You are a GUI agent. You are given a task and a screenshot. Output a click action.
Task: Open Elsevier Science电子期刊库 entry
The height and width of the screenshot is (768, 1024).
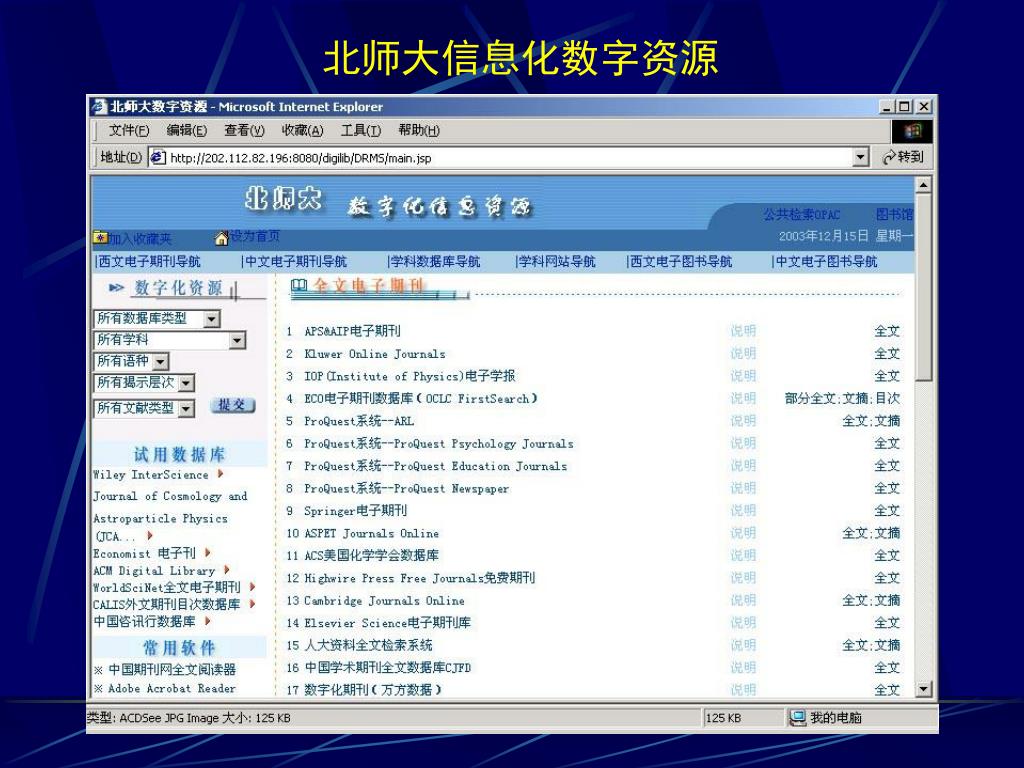[x=387, y=623]
